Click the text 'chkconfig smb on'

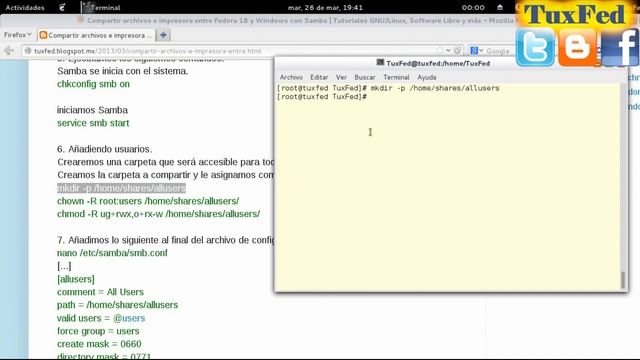[x=93, y=84]
